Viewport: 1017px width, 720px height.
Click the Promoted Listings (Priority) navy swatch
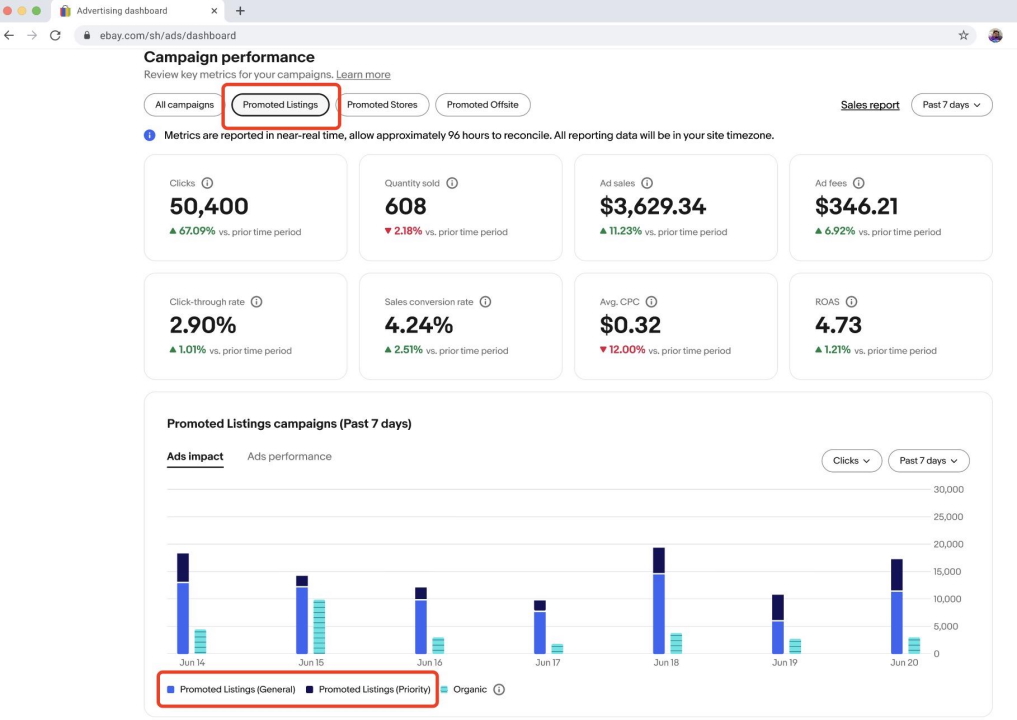[x=309, y=690]
